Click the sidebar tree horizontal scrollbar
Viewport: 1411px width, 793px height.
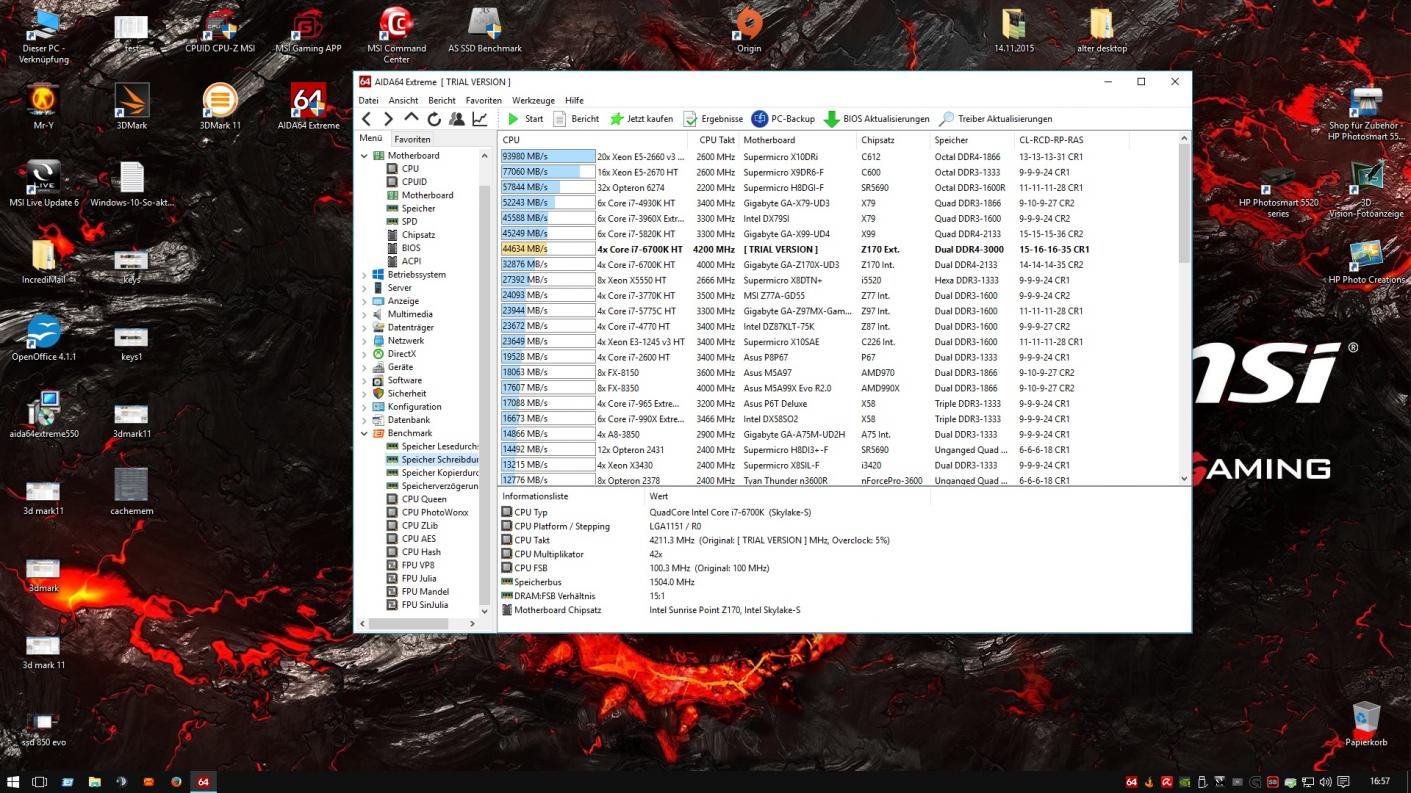(419, 622)
